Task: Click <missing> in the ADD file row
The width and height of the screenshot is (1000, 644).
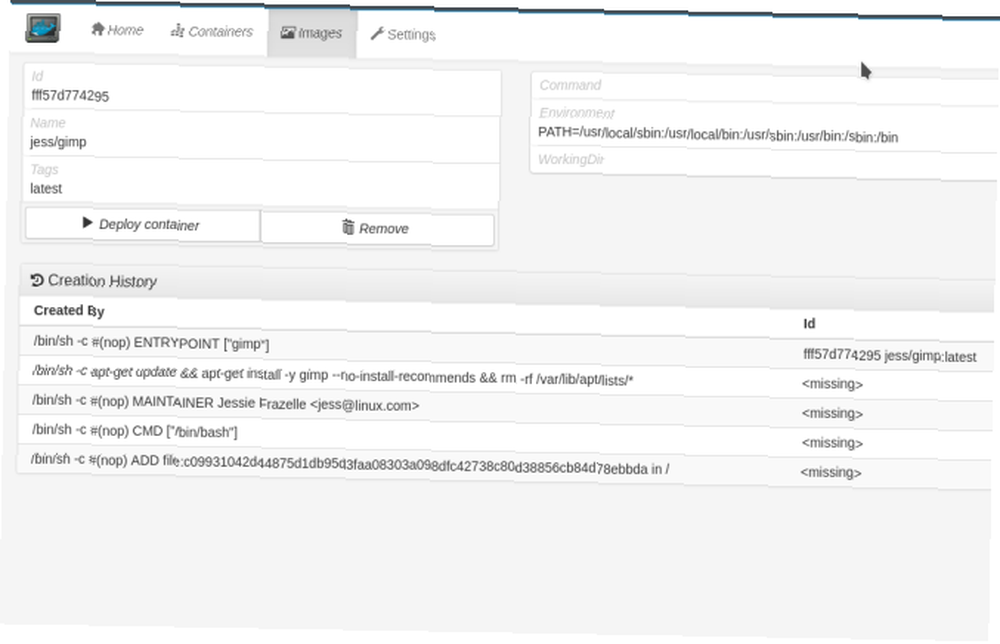Action: click(831, 472)
